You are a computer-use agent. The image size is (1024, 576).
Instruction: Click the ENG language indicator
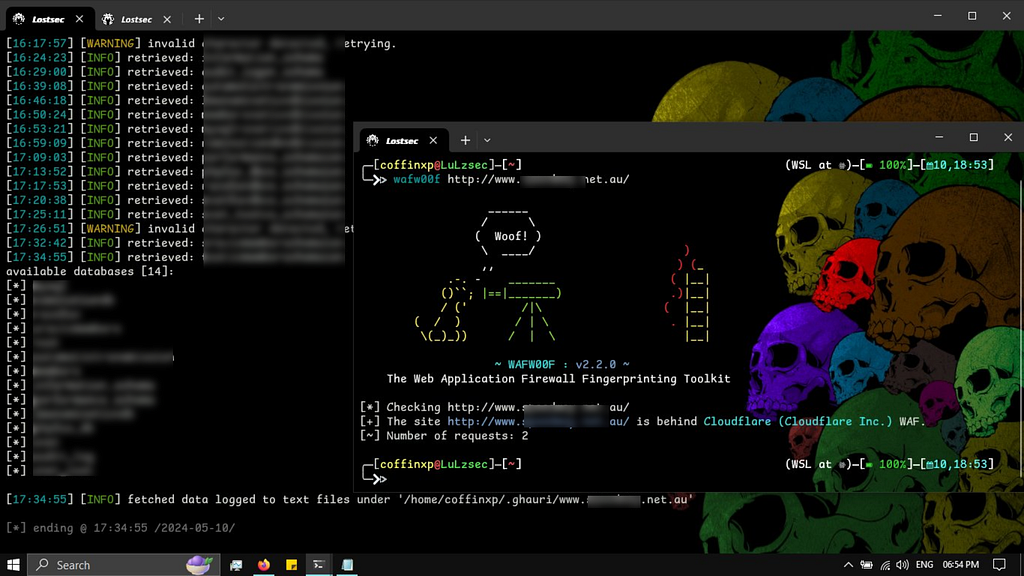(x=924, y=565)
